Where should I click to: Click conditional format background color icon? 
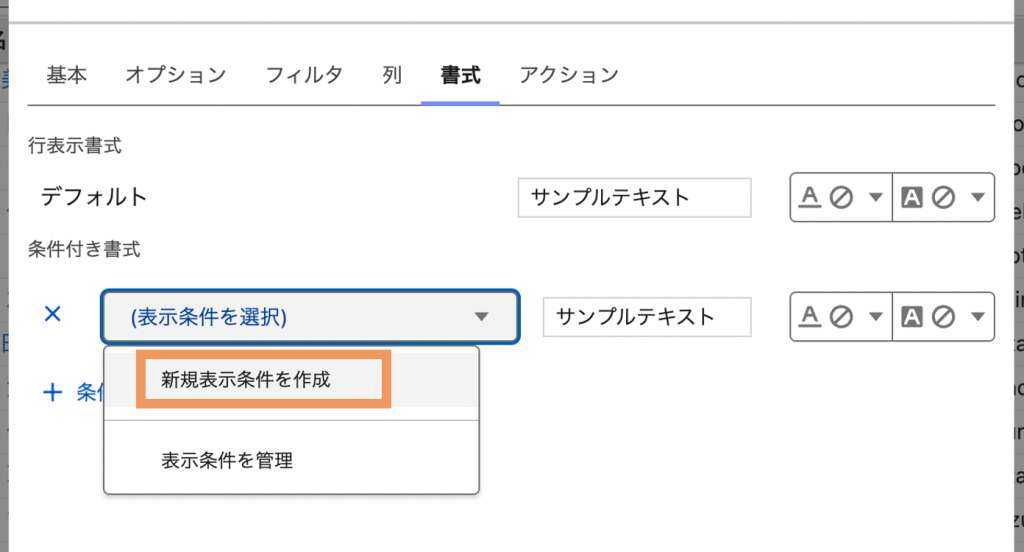pos(912,317)
